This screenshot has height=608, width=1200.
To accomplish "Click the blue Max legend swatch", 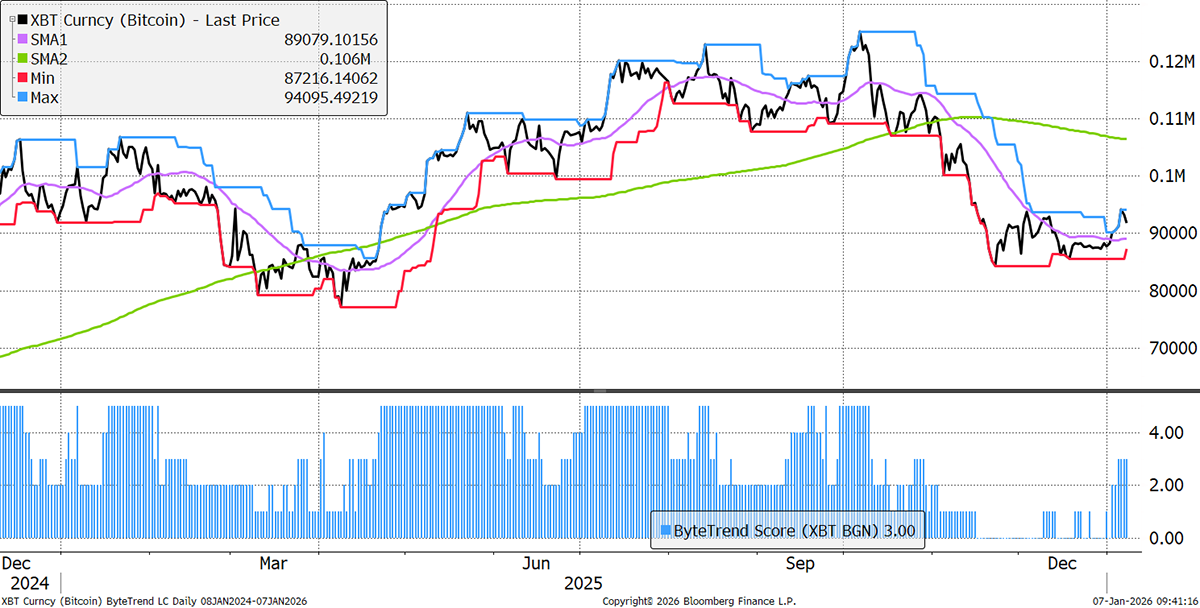I will [23, 96].
